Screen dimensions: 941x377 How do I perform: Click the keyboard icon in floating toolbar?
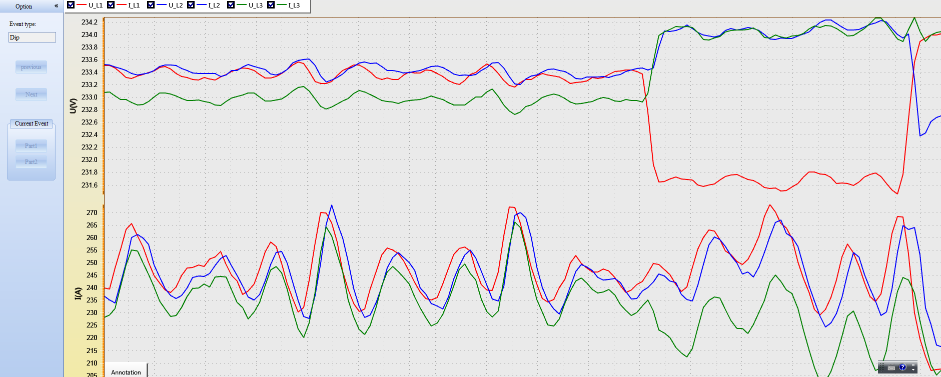(x=891, y=367)
